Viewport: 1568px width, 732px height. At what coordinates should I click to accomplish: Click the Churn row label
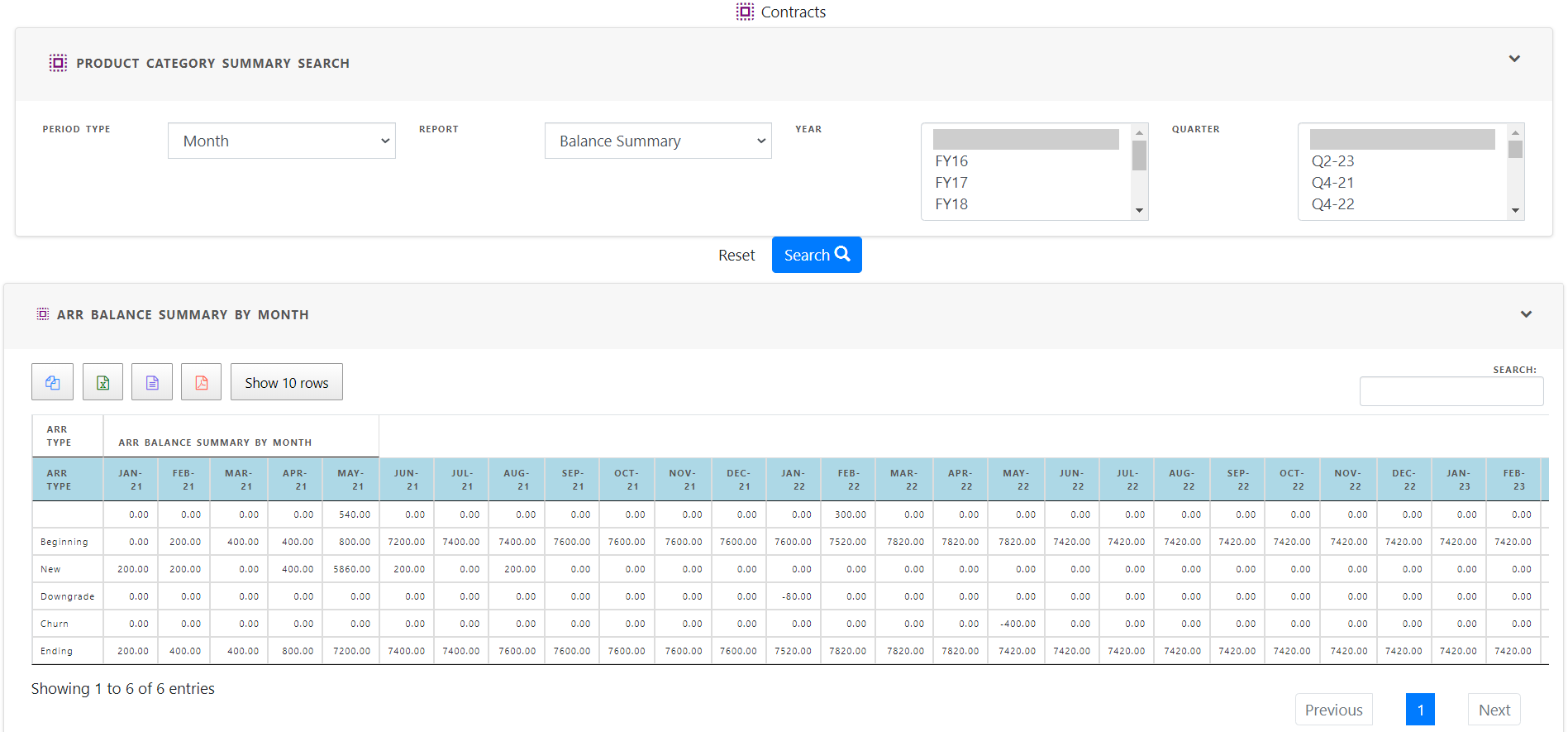pyautogui.click(x=55, y=624)
